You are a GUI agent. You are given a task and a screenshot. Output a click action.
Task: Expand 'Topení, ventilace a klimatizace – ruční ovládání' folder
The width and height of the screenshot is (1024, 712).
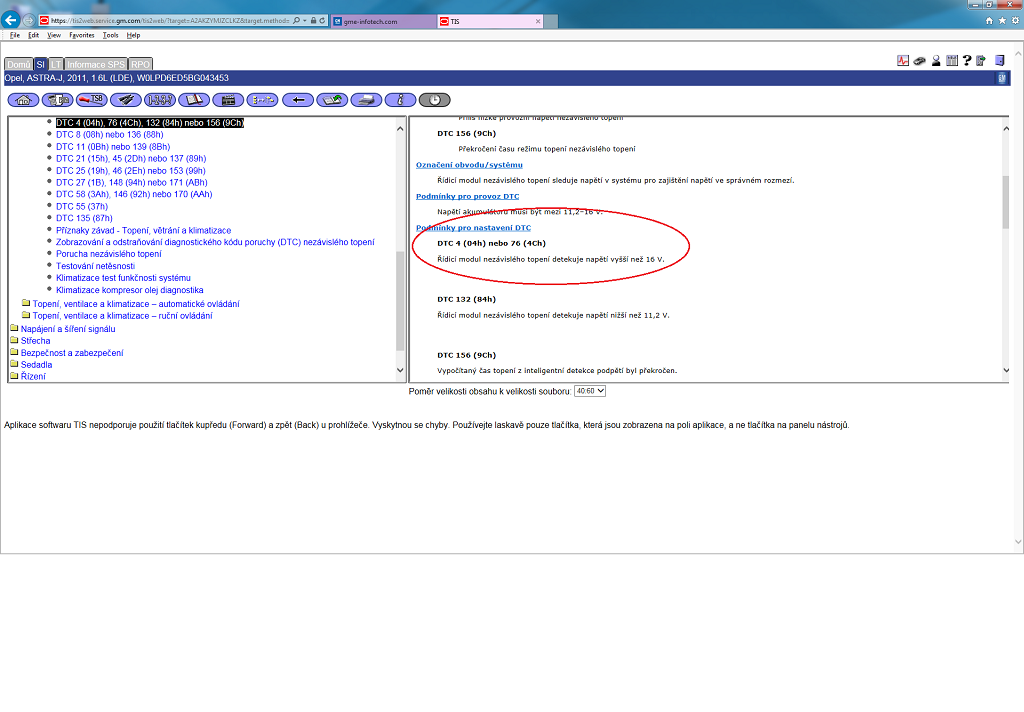click(x=121, y=316)
